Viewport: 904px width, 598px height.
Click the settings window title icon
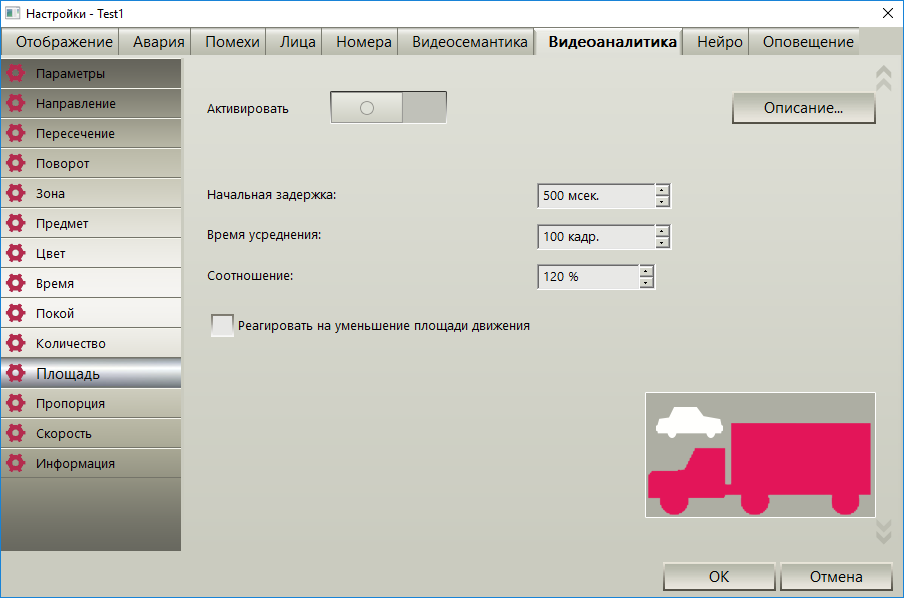12,13
